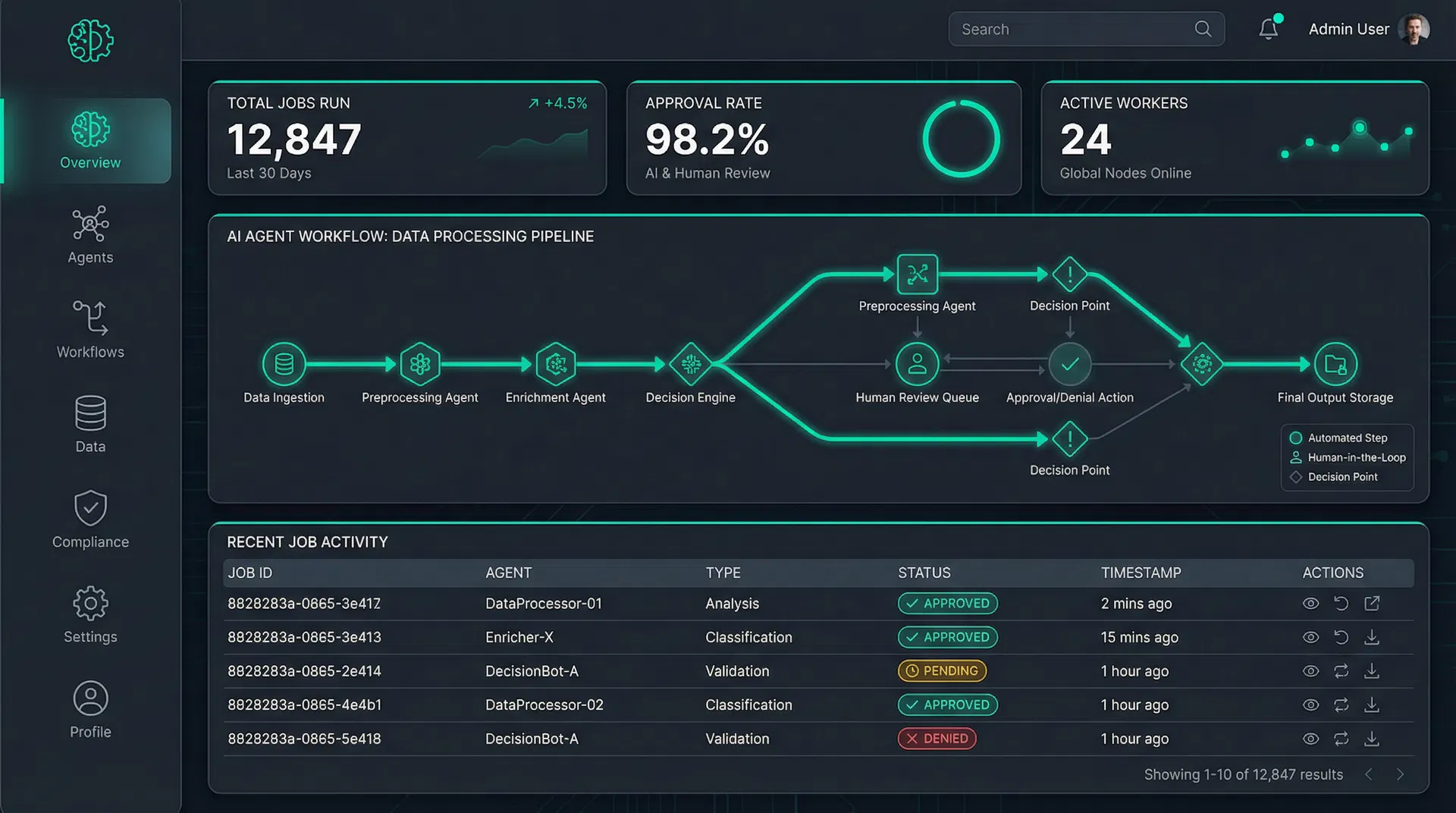Open the Agents sidebar section
The image size is (1456, 813).
tap(90, 235)
